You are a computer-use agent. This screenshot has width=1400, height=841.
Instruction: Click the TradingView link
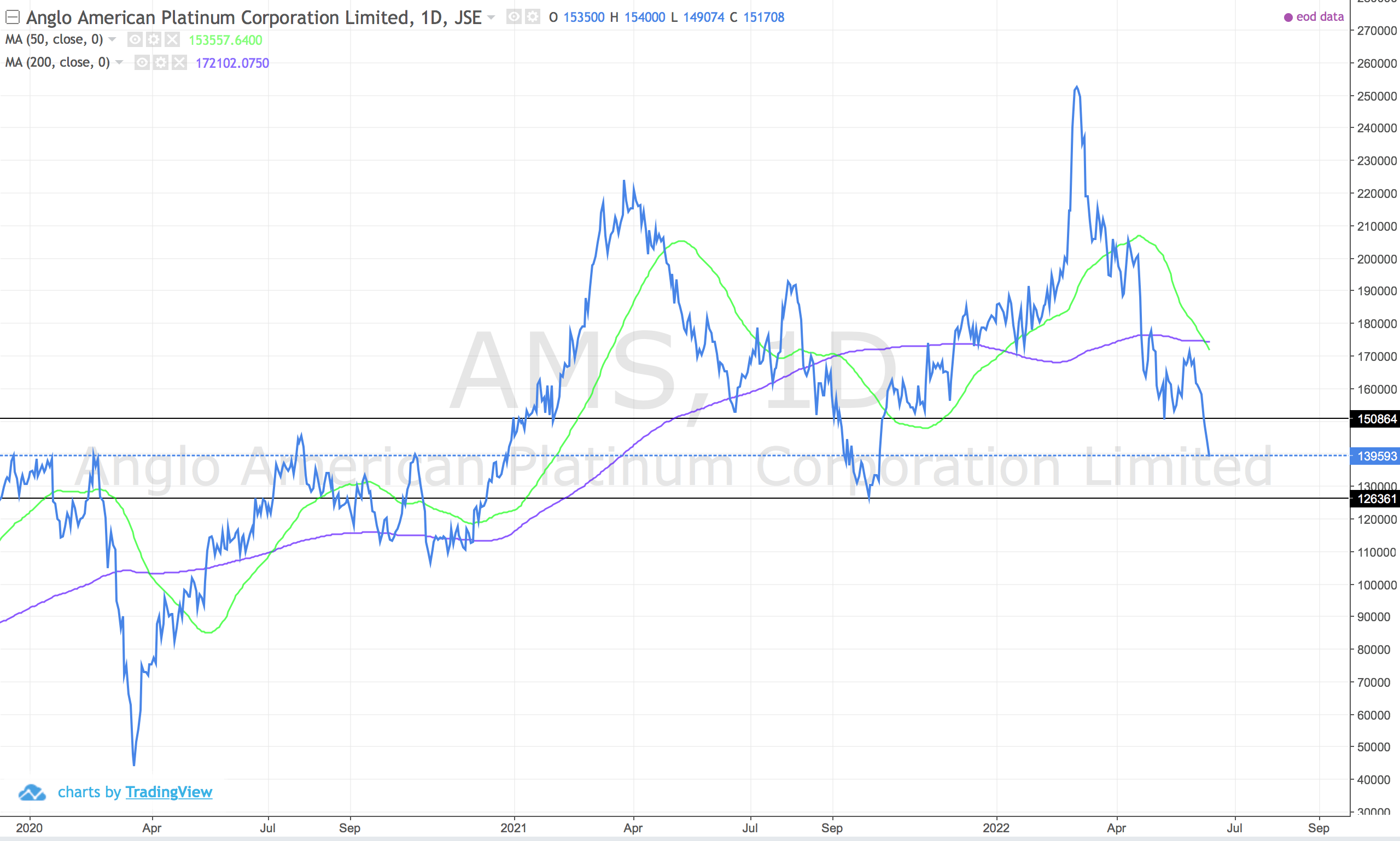coord(168,792)
